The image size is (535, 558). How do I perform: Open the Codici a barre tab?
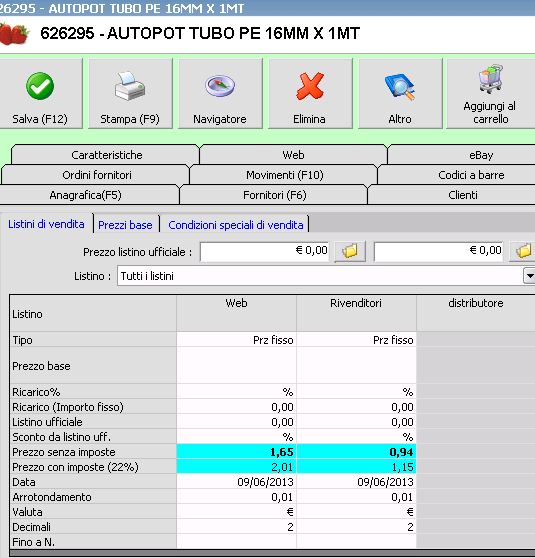471,175
